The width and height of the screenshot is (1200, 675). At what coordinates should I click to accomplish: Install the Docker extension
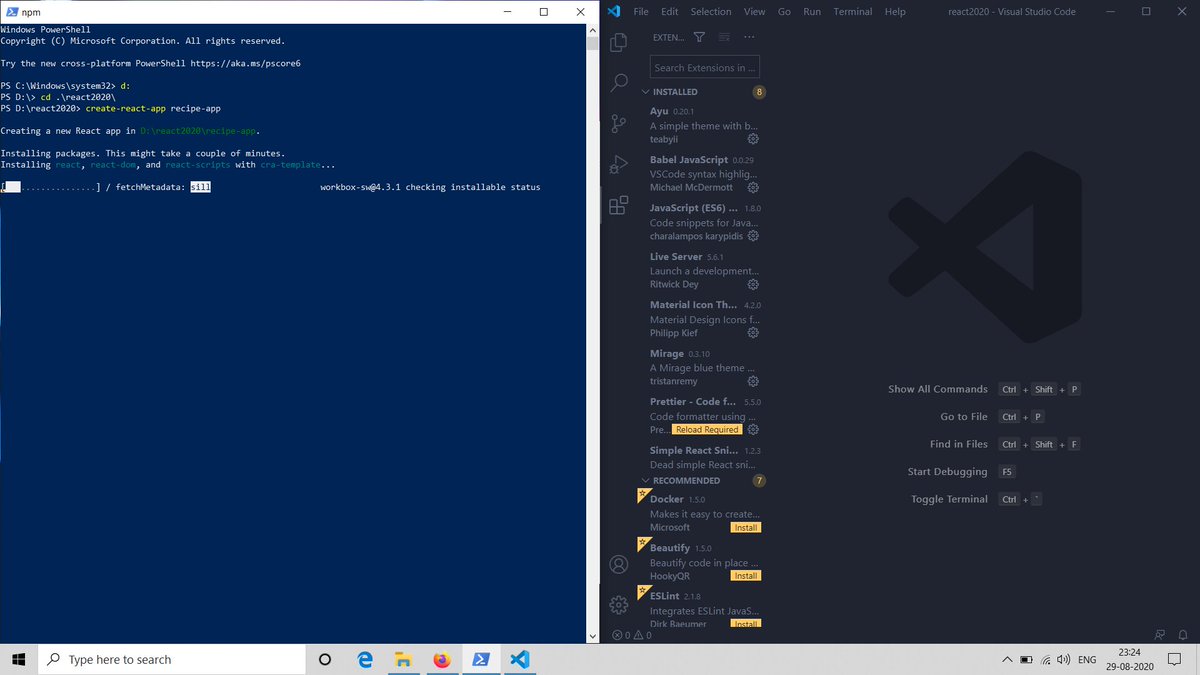[x=745, y=527]
